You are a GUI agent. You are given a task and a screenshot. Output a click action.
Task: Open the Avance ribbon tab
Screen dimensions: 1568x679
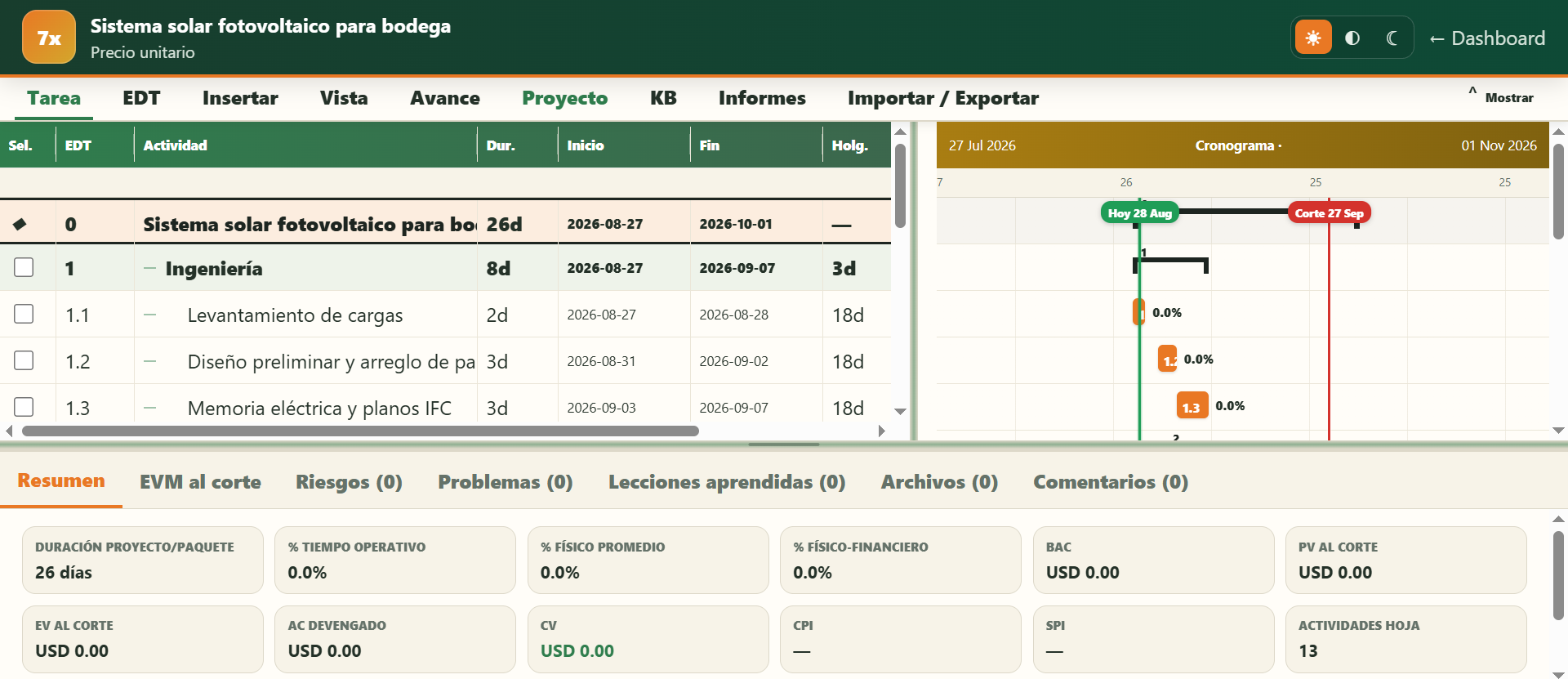(x=445, y=98)
